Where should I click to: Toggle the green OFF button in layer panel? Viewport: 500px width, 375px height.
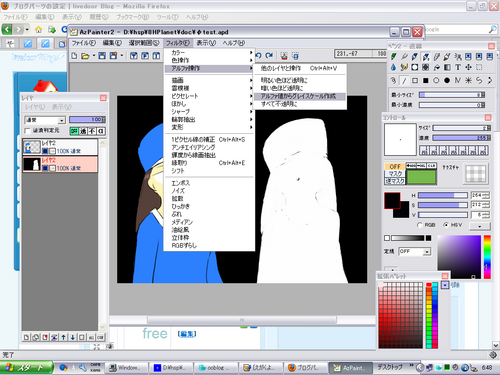tap(74, 131)
